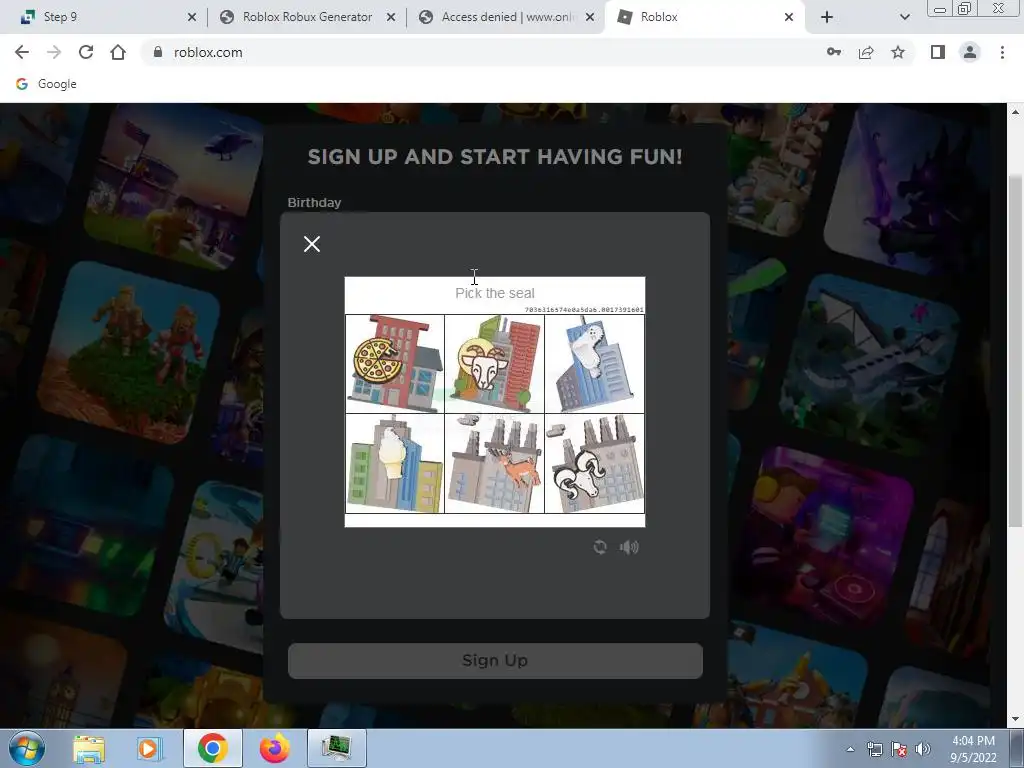
Task: Share this page from address bar
Action: pyautogui.click(x=866, y=52)
